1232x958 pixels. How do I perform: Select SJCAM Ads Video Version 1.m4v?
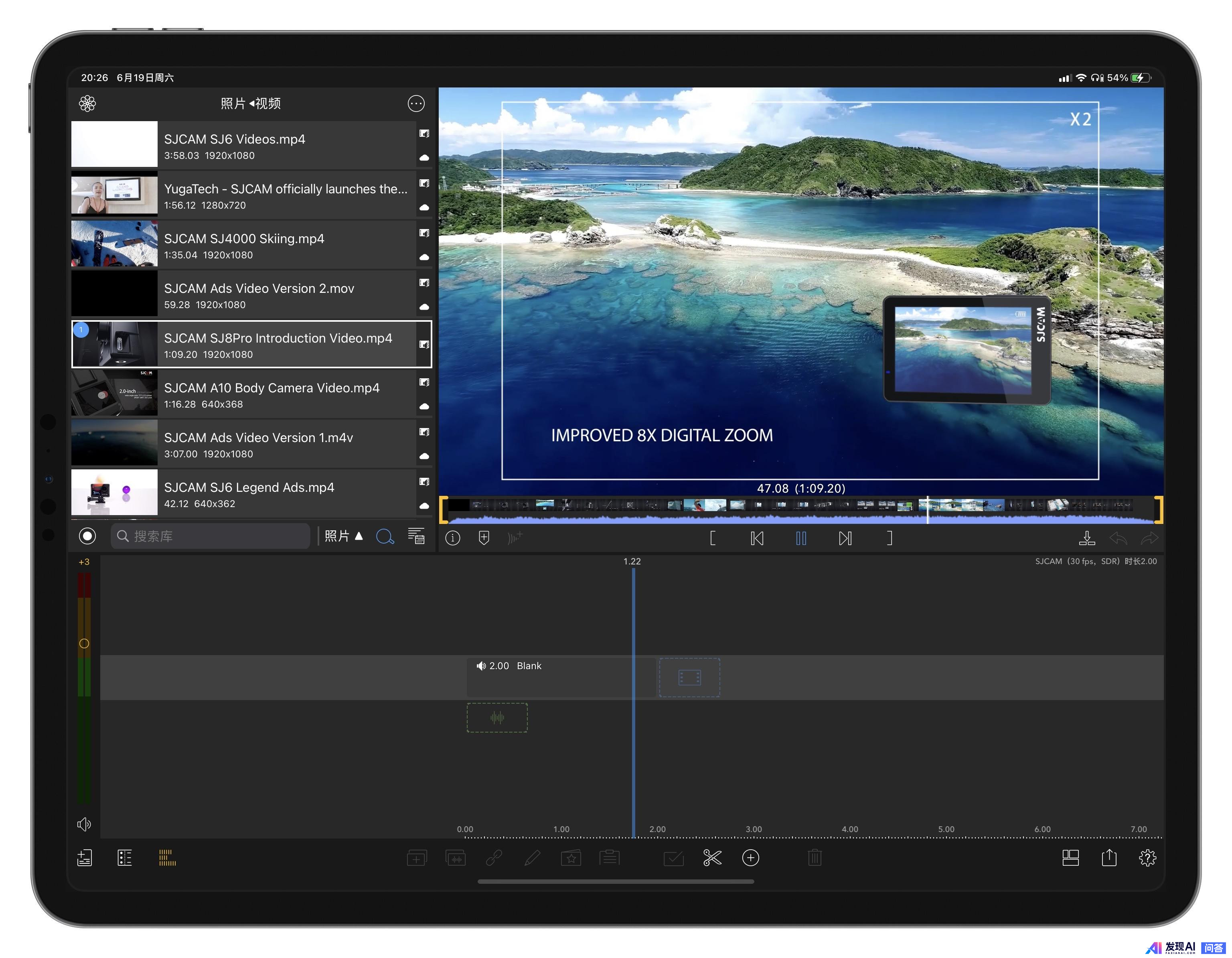(x=251, y=443)
